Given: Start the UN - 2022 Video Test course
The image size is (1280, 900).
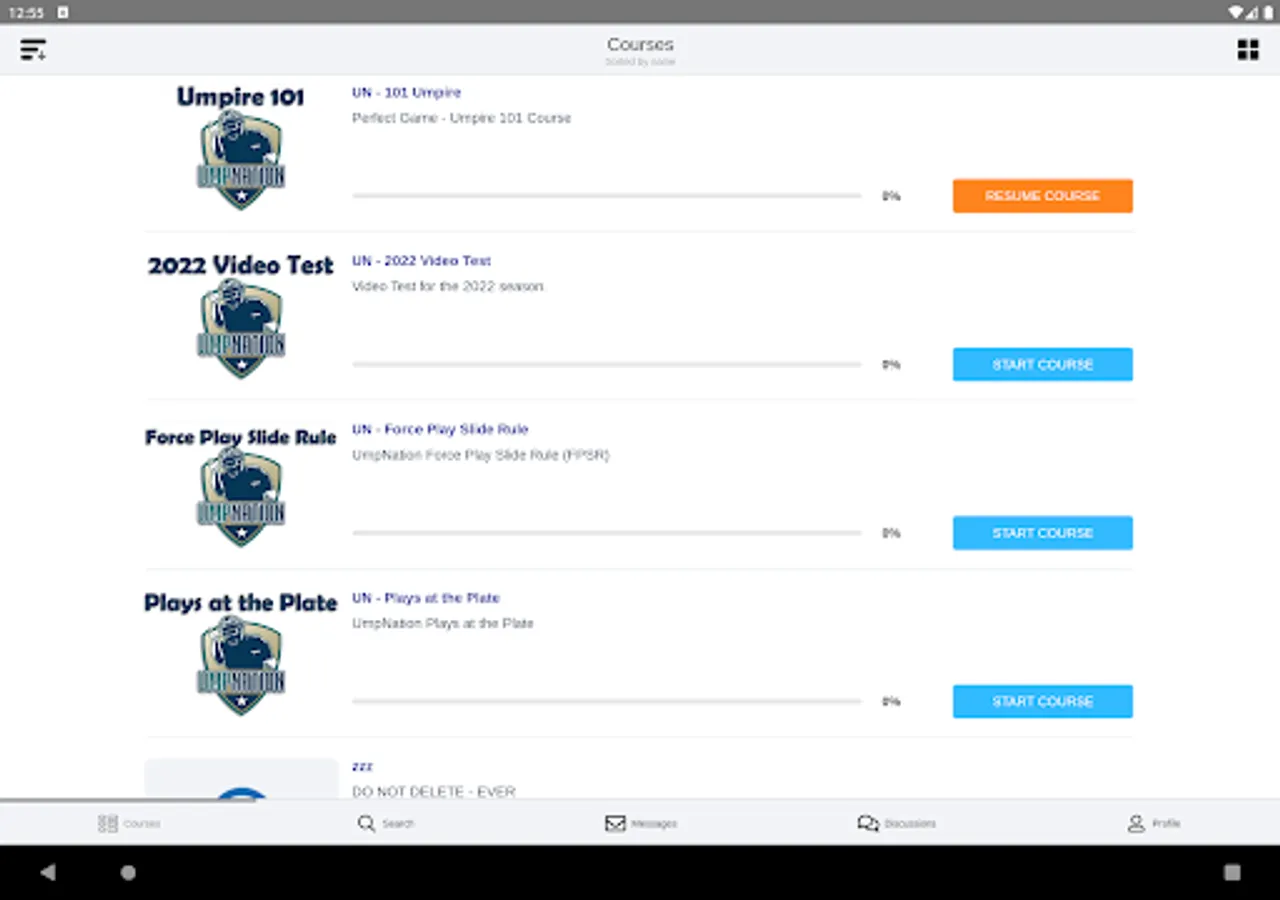Looking at the screenshot, I should 1042,364.
